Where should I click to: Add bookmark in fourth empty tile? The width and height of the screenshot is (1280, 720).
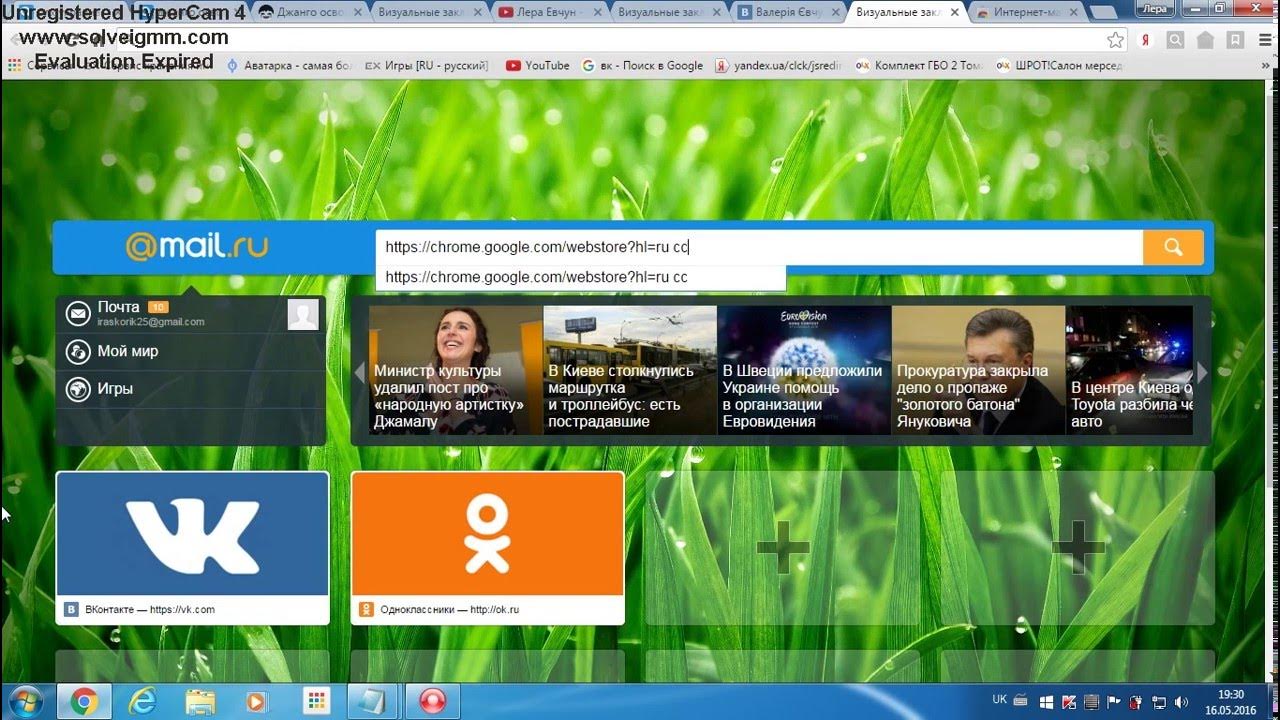pyautogui.click(x=1078, y=547)
